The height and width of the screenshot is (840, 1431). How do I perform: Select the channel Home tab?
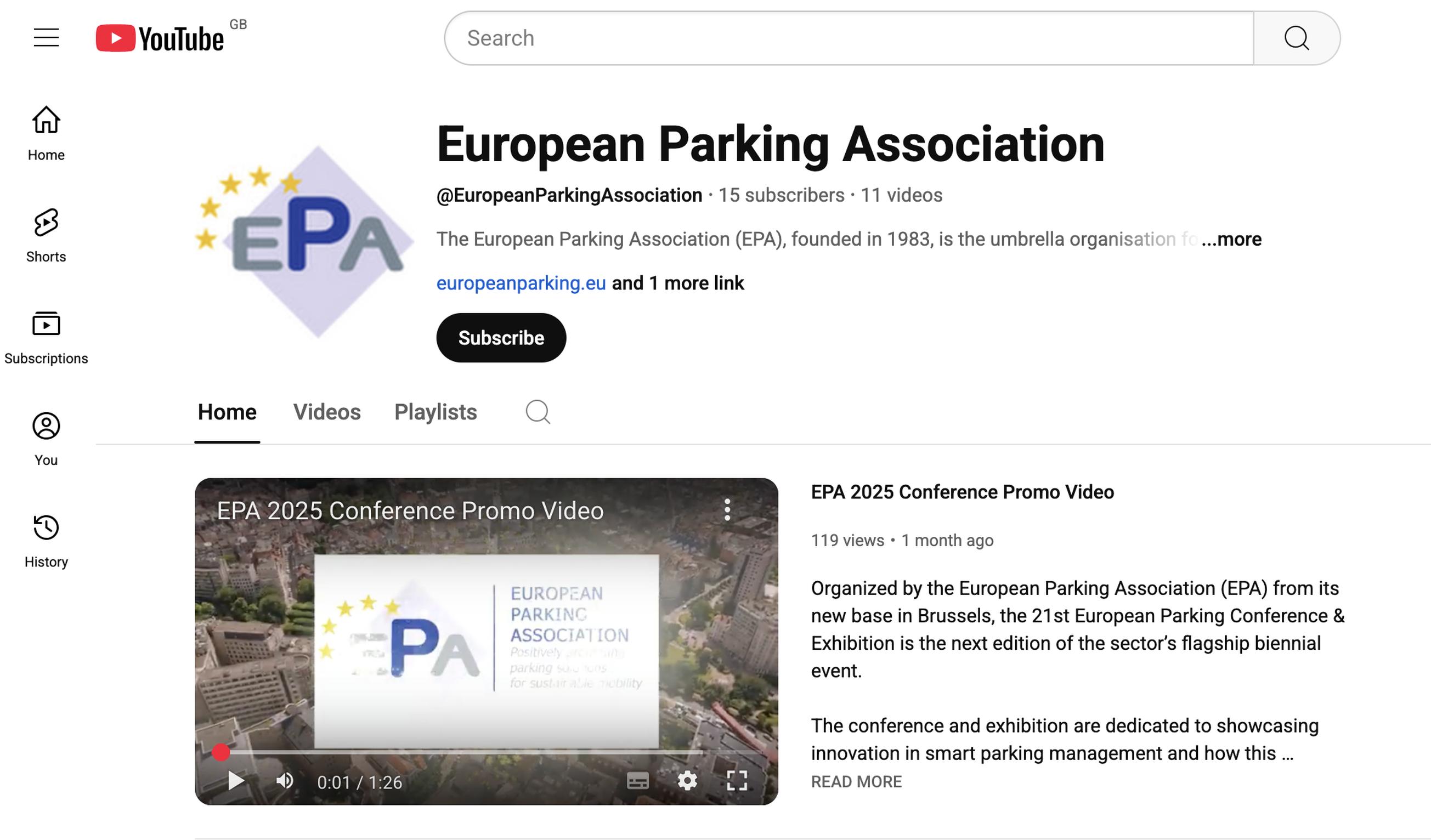click(227, 412)
